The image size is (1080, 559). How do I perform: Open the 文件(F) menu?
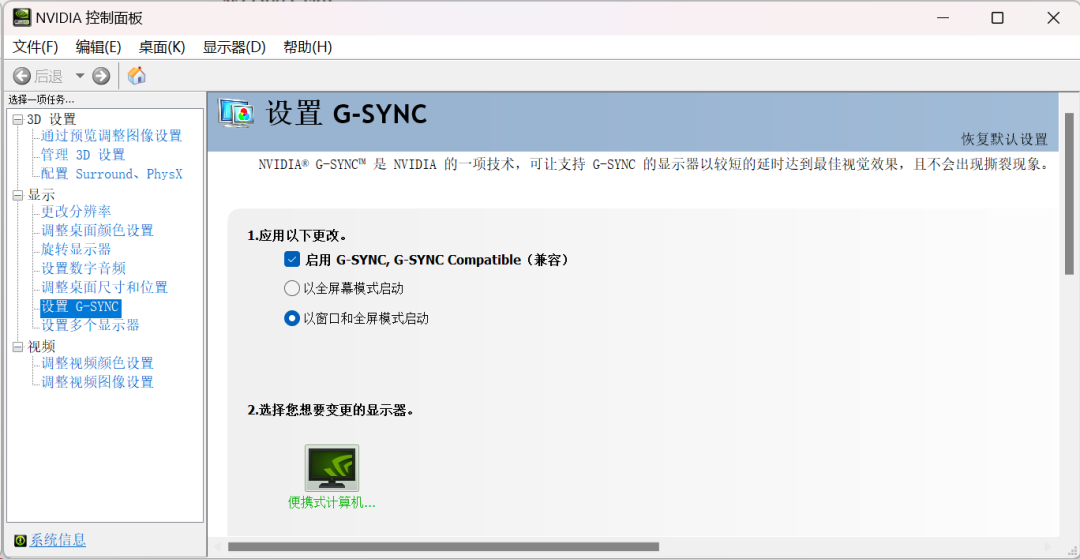pyautogui.click(x=36, y=47)
